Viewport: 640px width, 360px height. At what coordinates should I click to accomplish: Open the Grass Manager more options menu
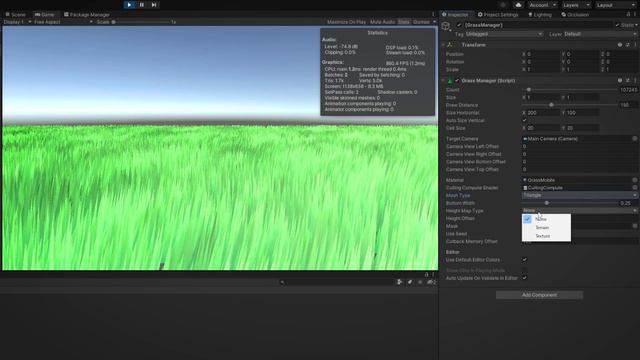[636, 81]
